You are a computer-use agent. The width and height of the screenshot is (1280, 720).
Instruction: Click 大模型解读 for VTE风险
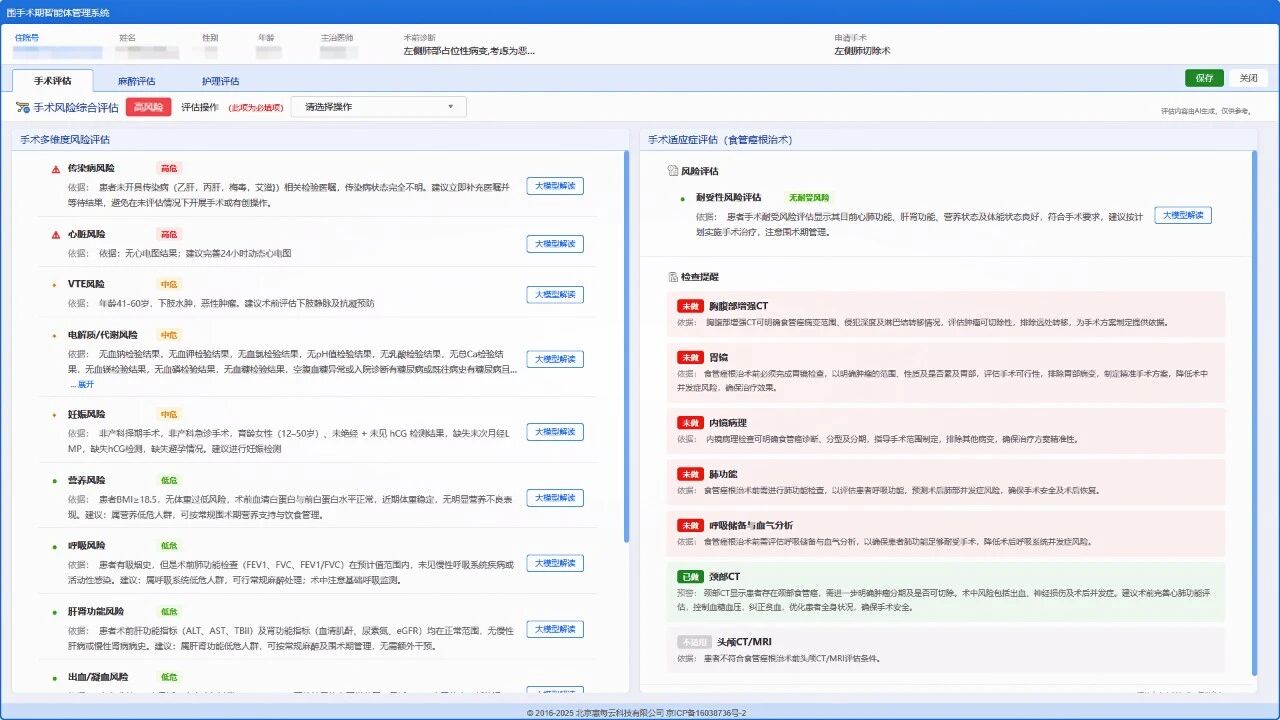coord(555,294)
